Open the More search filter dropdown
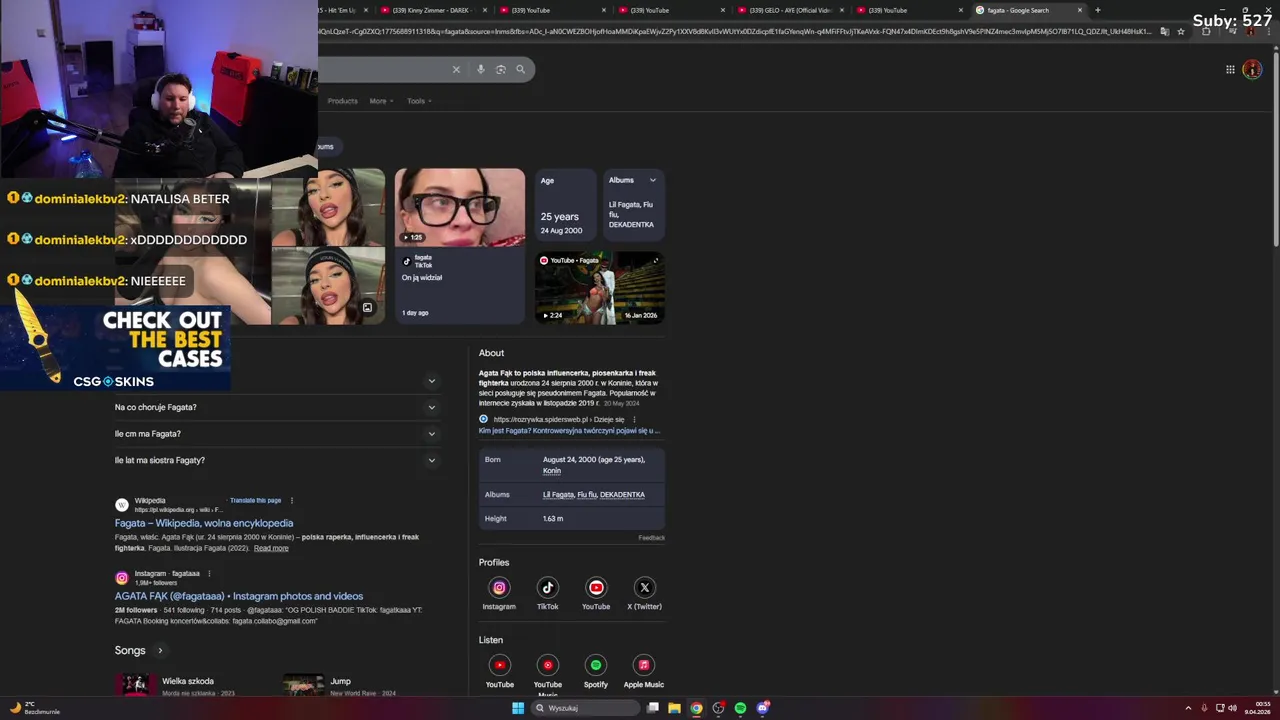 tap(381, 101)
